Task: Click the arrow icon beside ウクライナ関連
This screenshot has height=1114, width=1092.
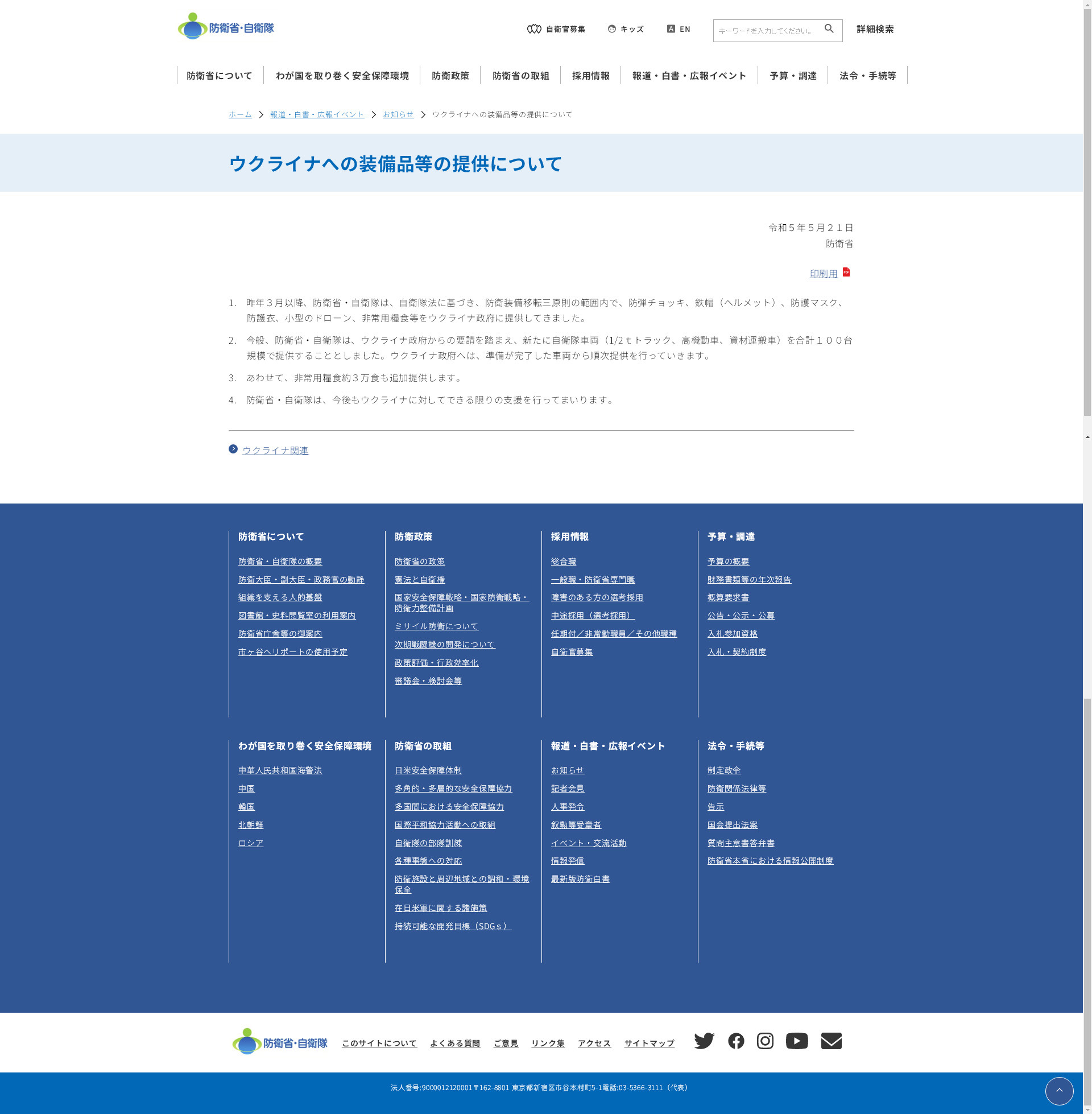Action: coord(233,449)
